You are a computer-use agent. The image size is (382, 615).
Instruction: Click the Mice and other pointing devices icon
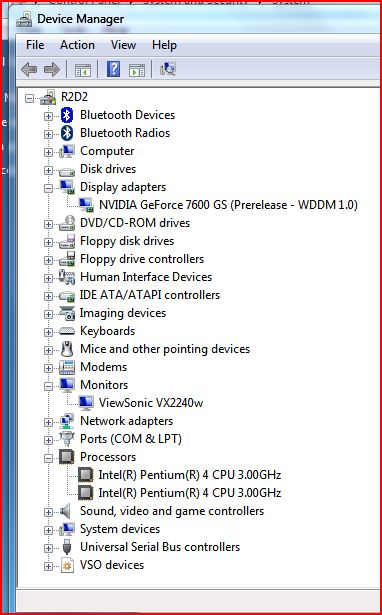point(67,349)
